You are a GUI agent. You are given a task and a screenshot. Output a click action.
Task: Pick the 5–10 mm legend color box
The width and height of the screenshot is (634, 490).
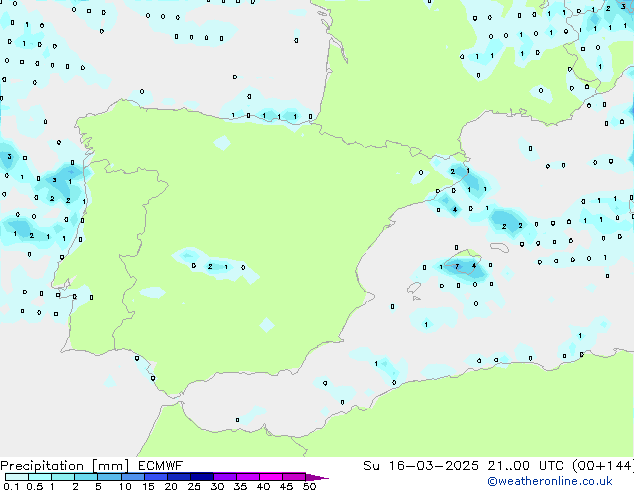pyautogui.click(x=109, y=477)
